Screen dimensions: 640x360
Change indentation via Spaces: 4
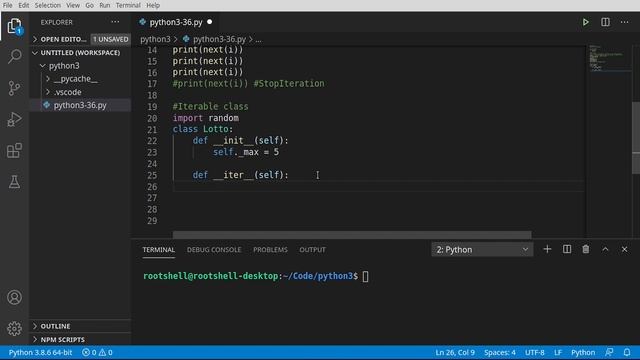click(x=500, y=352)
